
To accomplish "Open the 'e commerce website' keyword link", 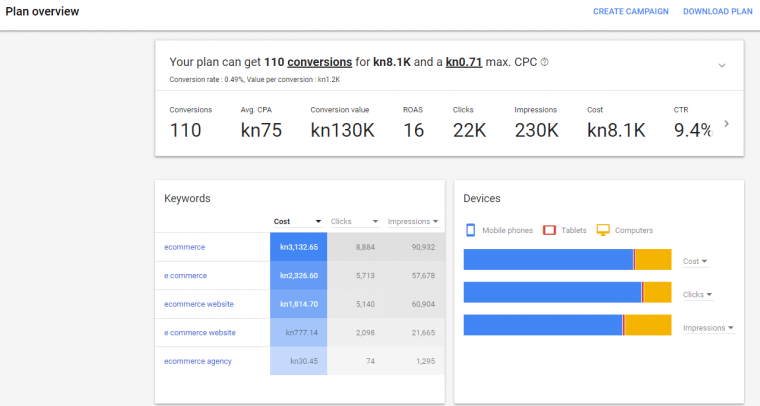I will click(x=200, y=333).
